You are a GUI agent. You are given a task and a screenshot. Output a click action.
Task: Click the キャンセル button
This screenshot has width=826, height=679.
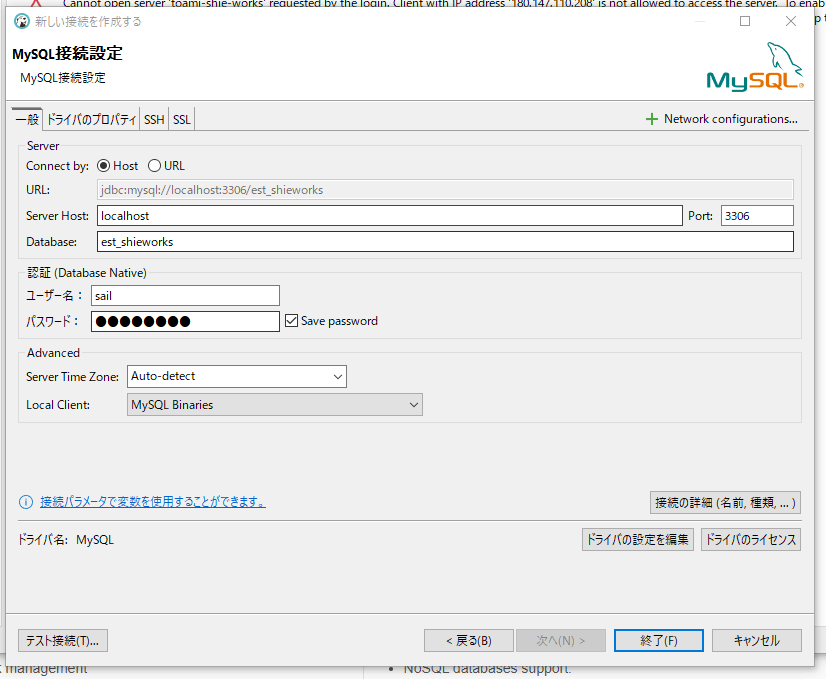757,641
